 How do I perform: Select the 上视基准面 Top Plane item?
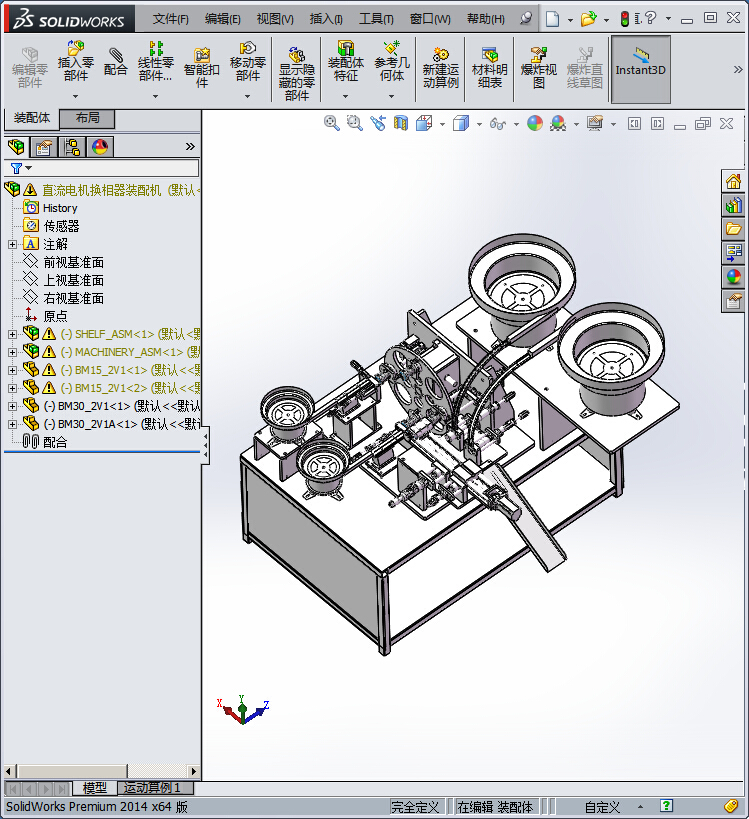74,280
